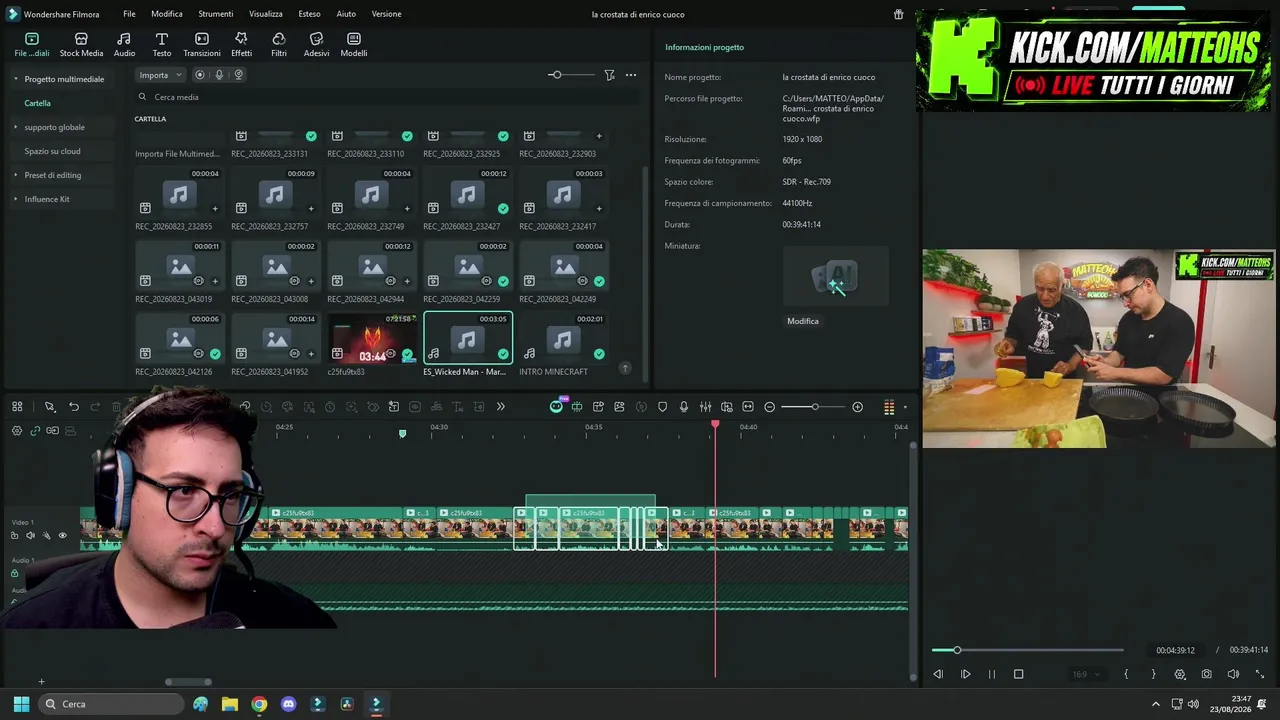Toggle the magnetic timeline icon next to link
Screen dimensions: 1280x720
coord(53,431)
